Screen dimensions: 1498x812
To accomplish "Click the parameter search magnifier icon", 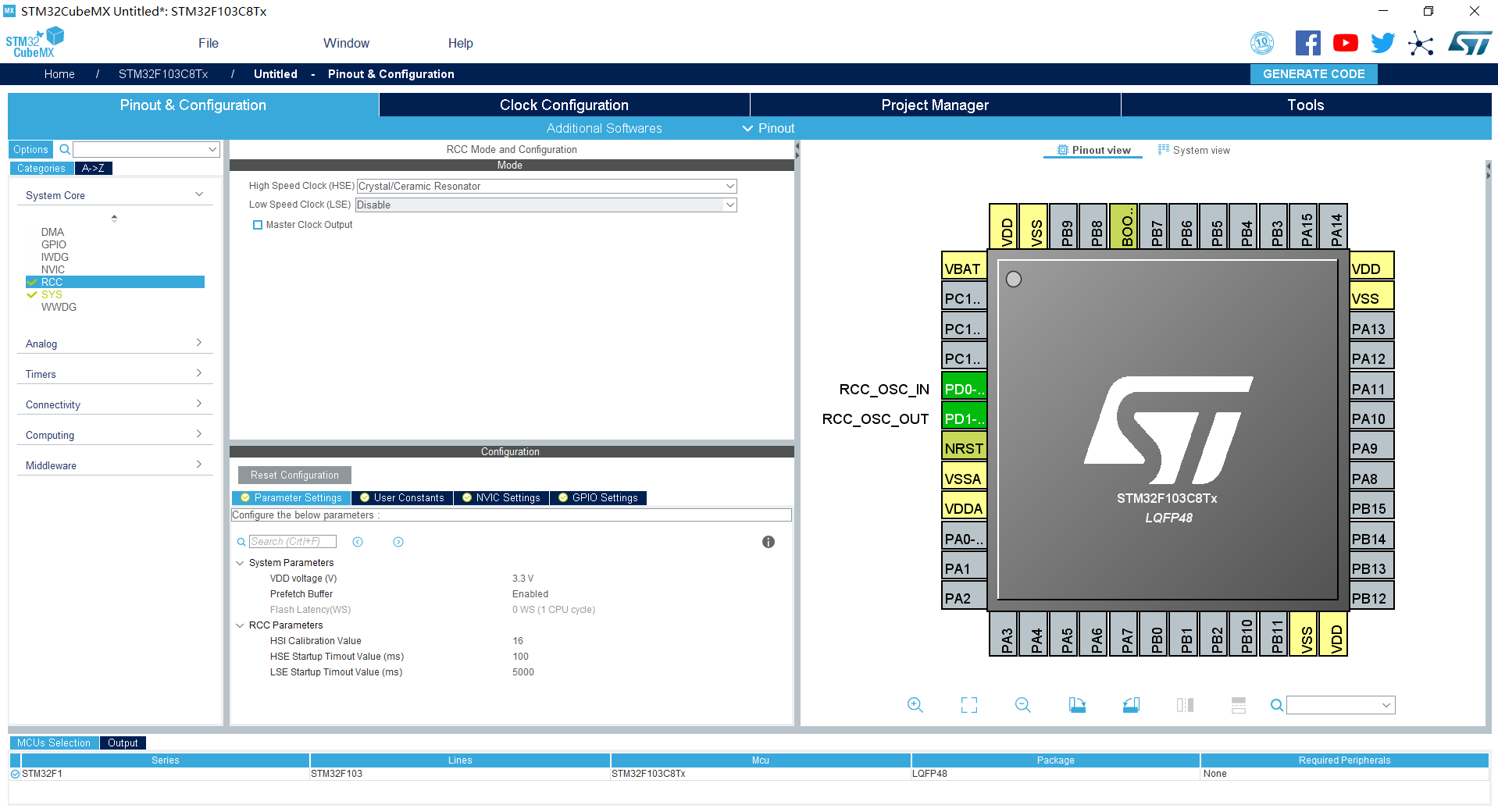I will [x=241, y=542].
